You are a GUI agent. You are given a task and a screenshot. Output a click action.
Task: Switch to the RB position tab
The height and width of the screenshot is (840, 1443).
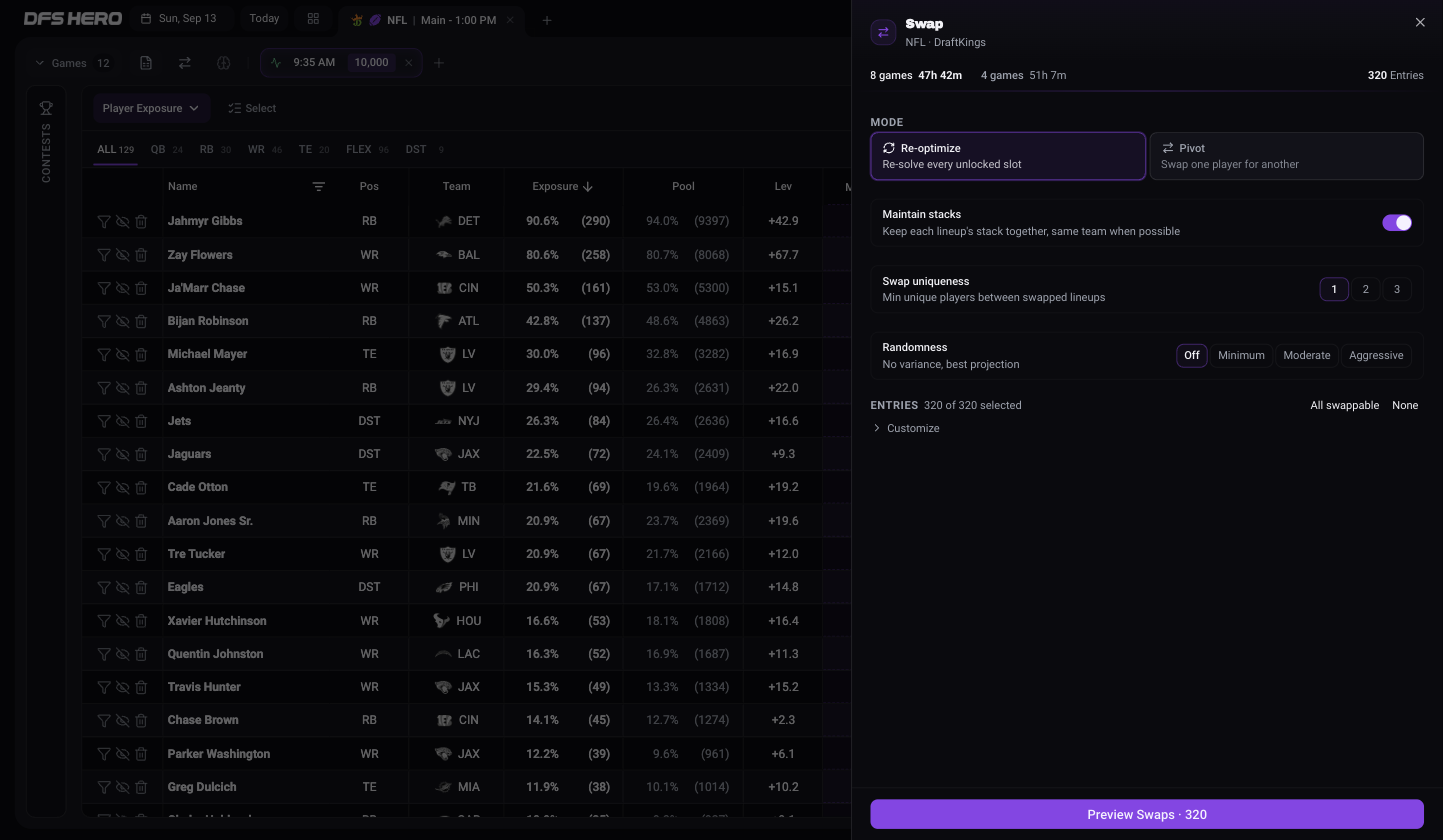[x=215, y=150]
